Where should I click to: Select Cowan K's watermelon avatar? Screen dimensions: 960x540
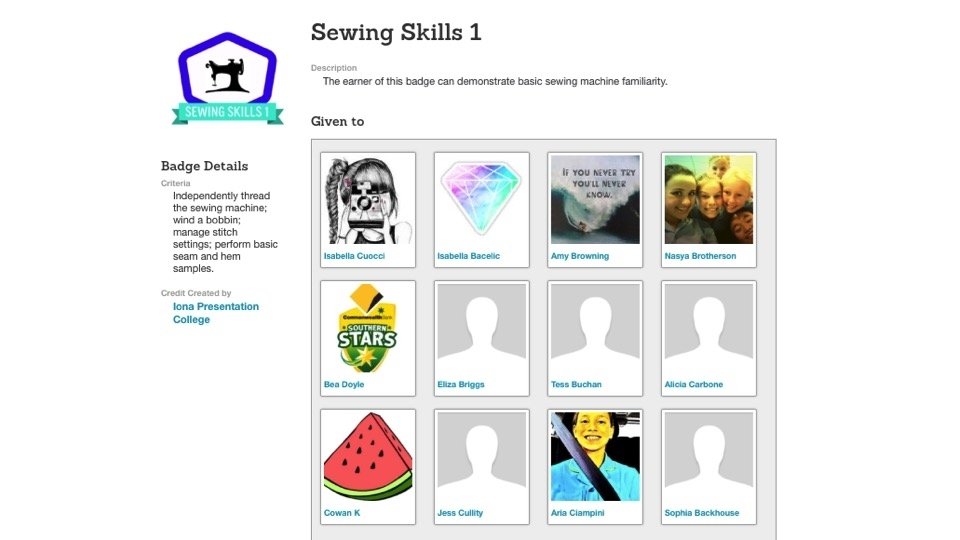pos(368,457)
